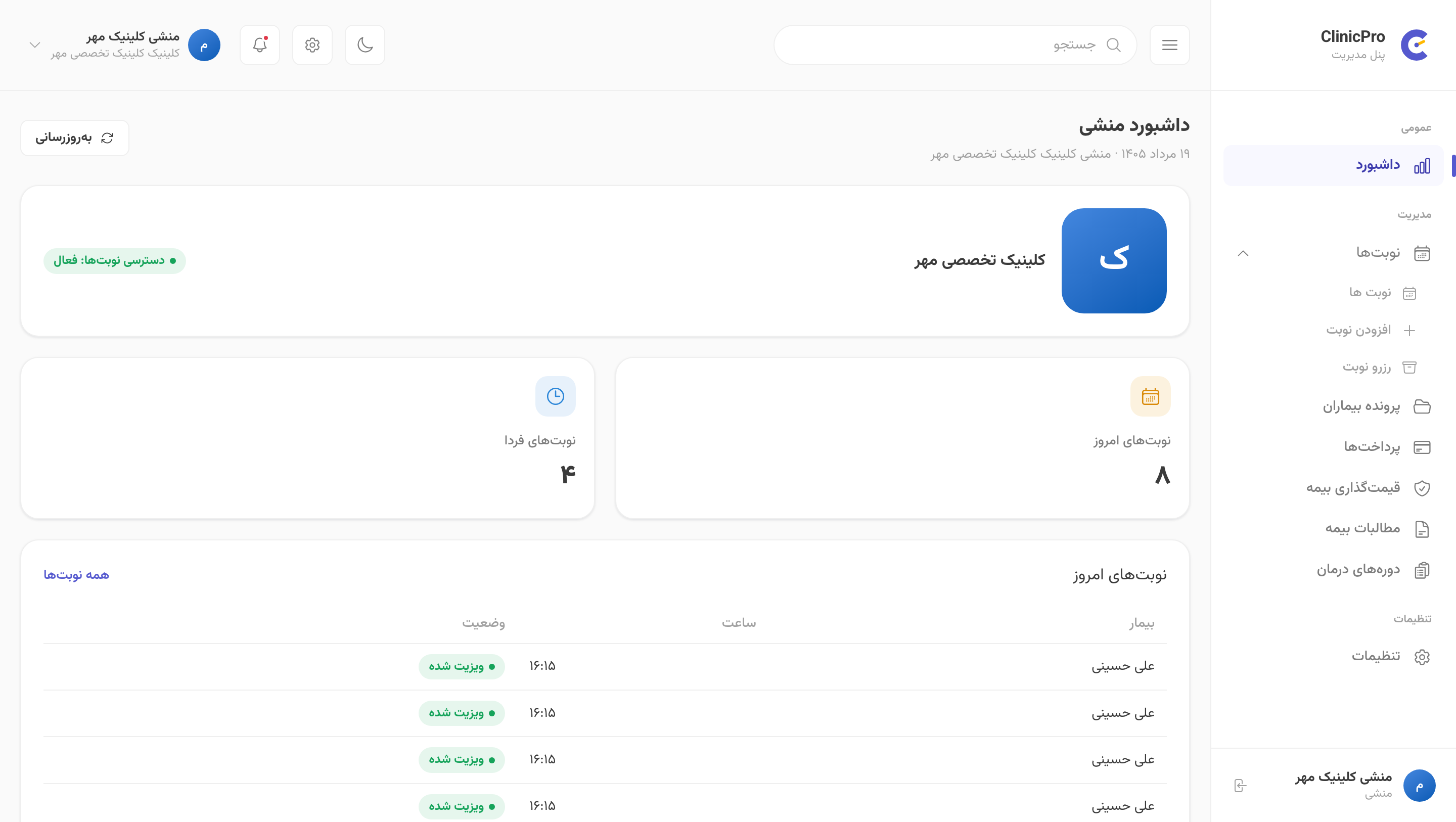
Task: Click the search magnifier icon
Action: 1113,44
